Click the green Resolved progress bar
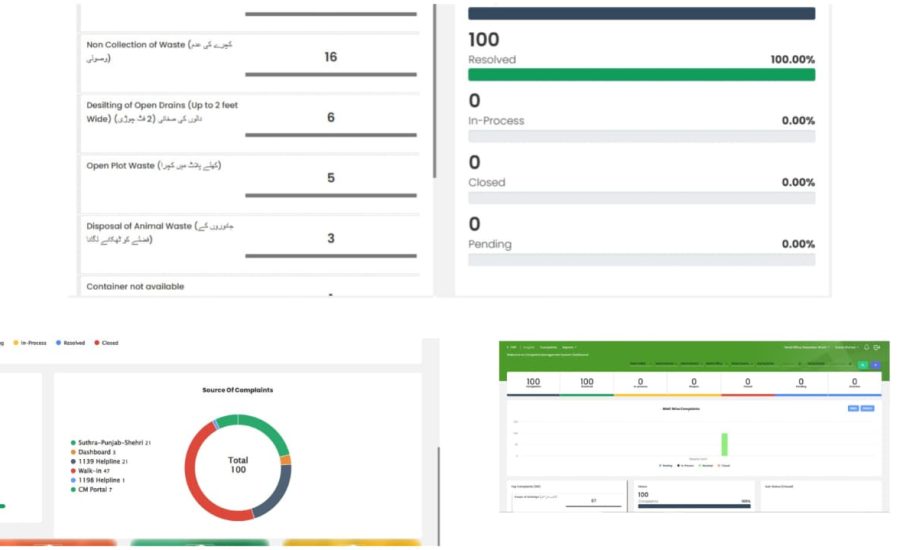Screen dimensions: 900x550 pyautogui.click(x=641, y=75)
